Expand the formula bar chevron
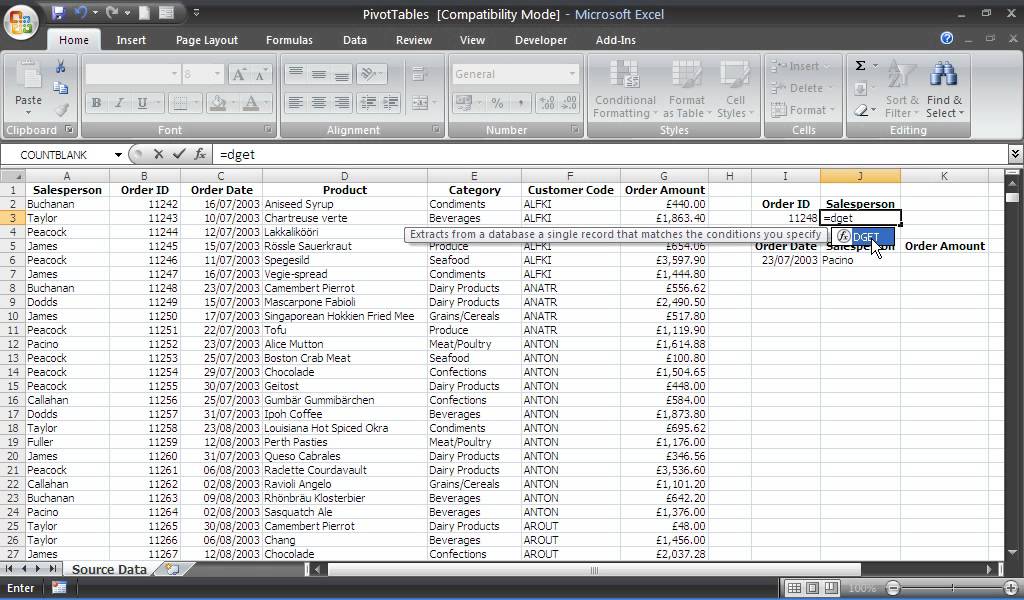1024x600 pixels. [1015, 154]
